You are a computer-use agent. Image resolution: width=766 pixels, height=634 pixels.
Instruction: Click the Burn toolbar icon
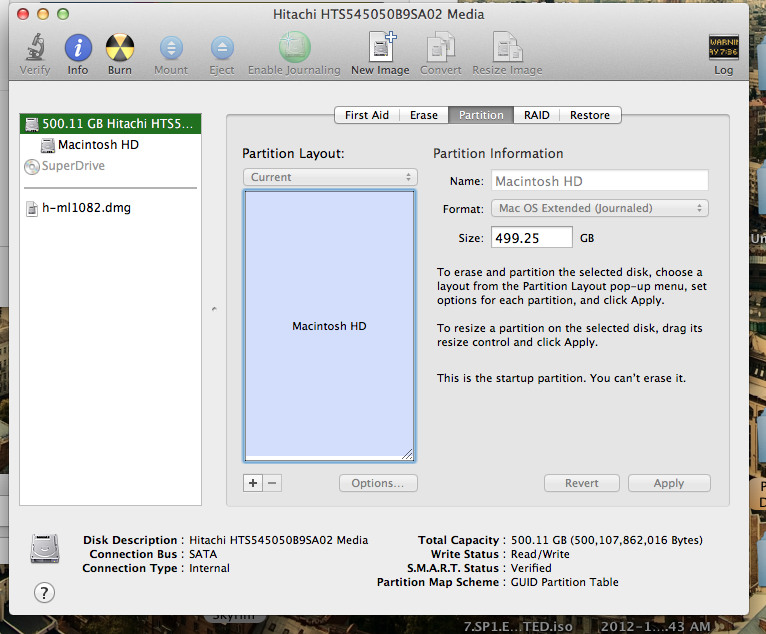click(120, 48)
